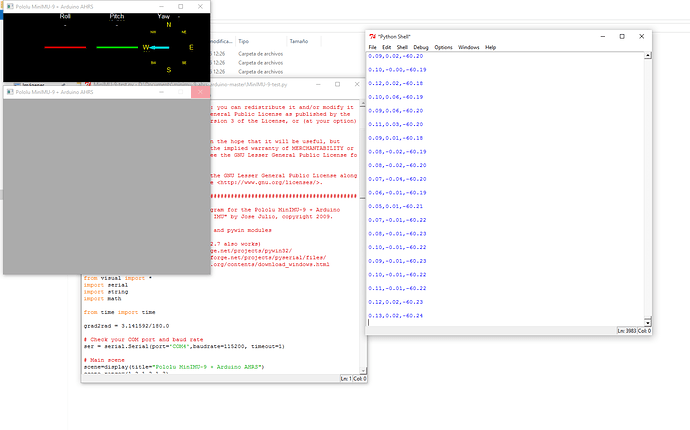
Task: Open the Debug menu in Python Shell
Action: click(x=421, y=47)
